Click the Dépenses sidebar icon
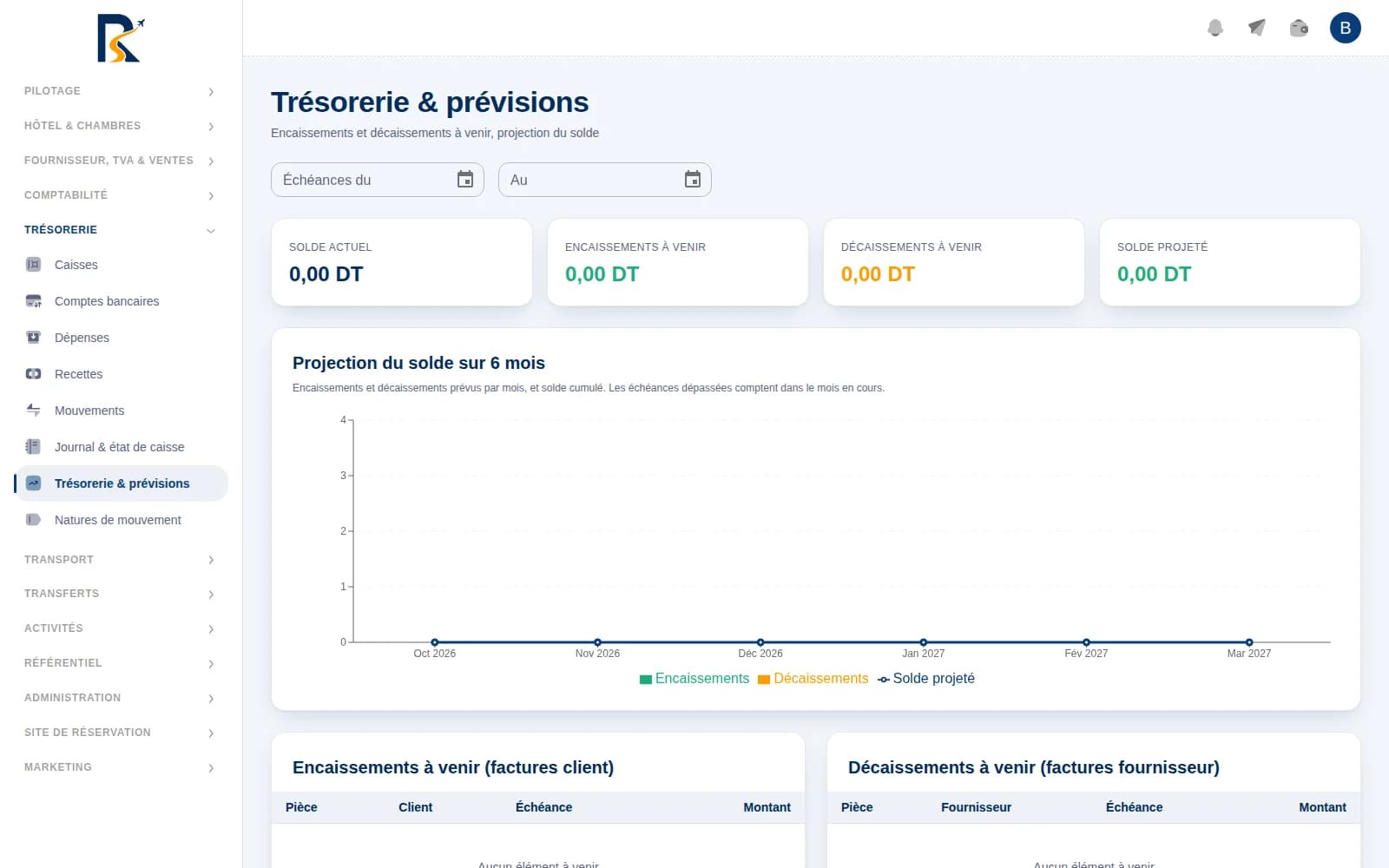Viewport: 1389px width, 868px height. click(x=34, y=338)
